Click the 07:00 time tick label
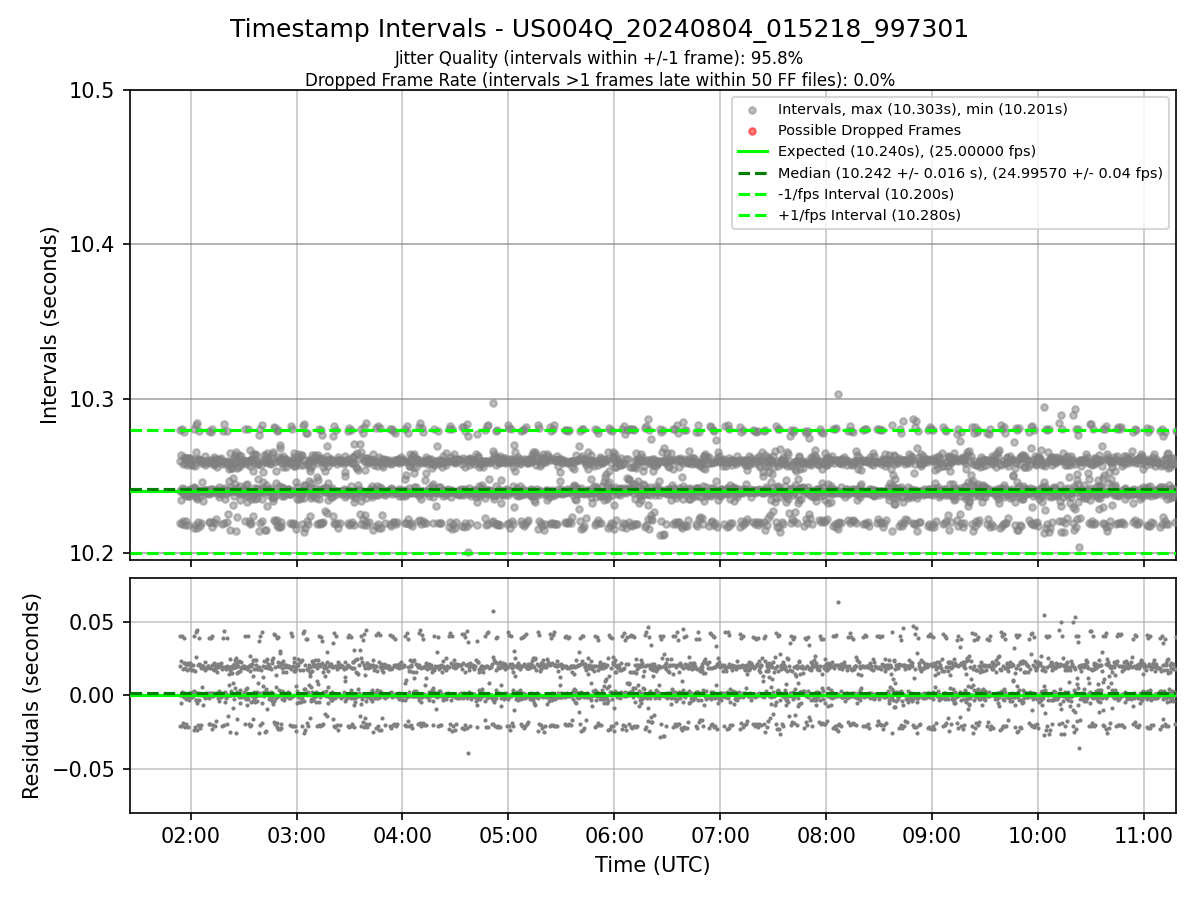The height and width of the screenshot is (900, 1200). click(x=720, y=835)
